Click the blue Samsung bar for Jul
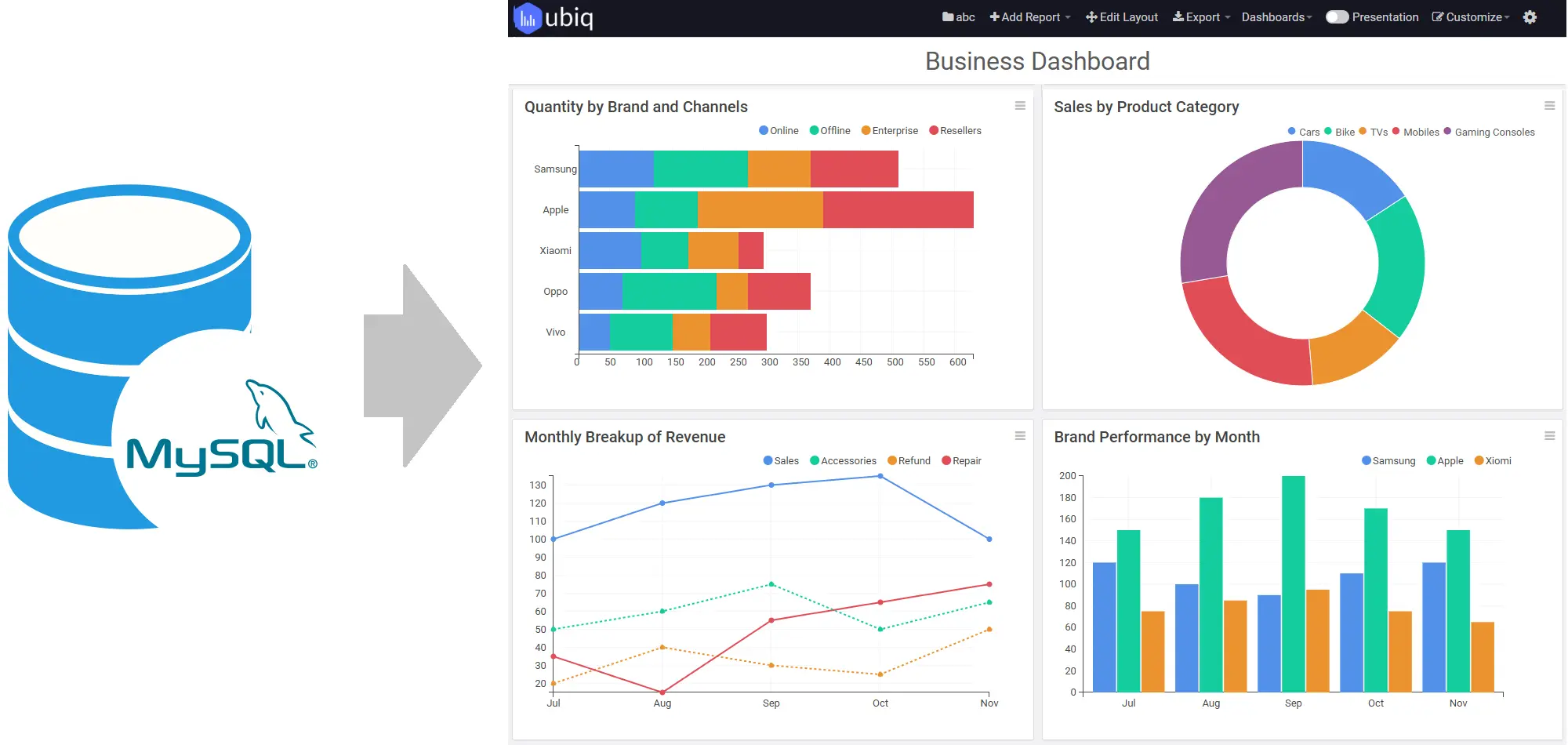 pos(1104,627)
